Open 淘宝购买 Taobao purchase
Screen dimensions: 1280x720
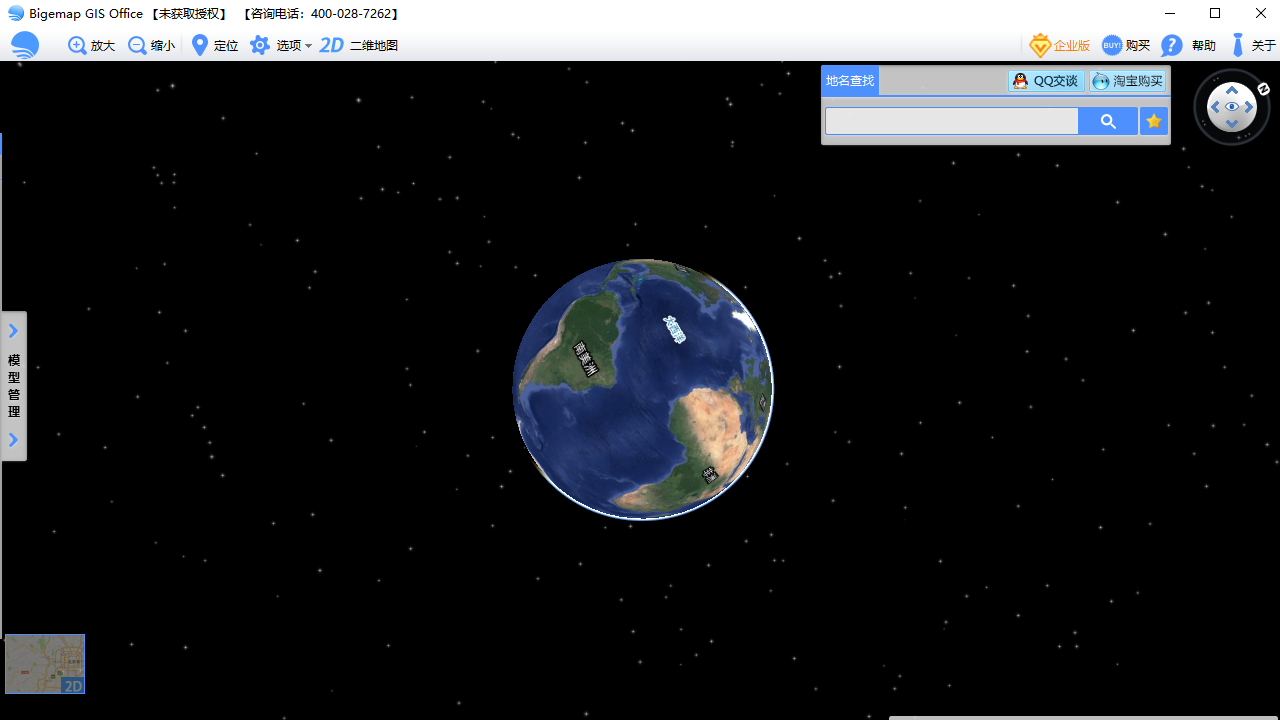click(1127, 81)
